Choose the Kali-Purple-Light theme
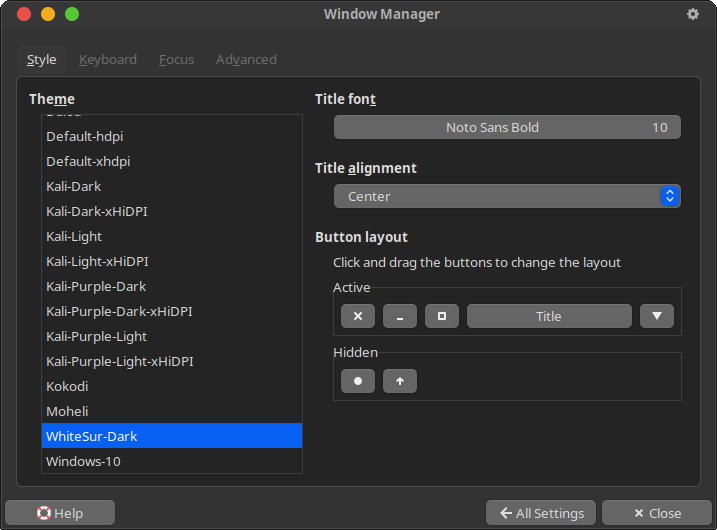This screenshot has height=530, width=717. point(172,336)
